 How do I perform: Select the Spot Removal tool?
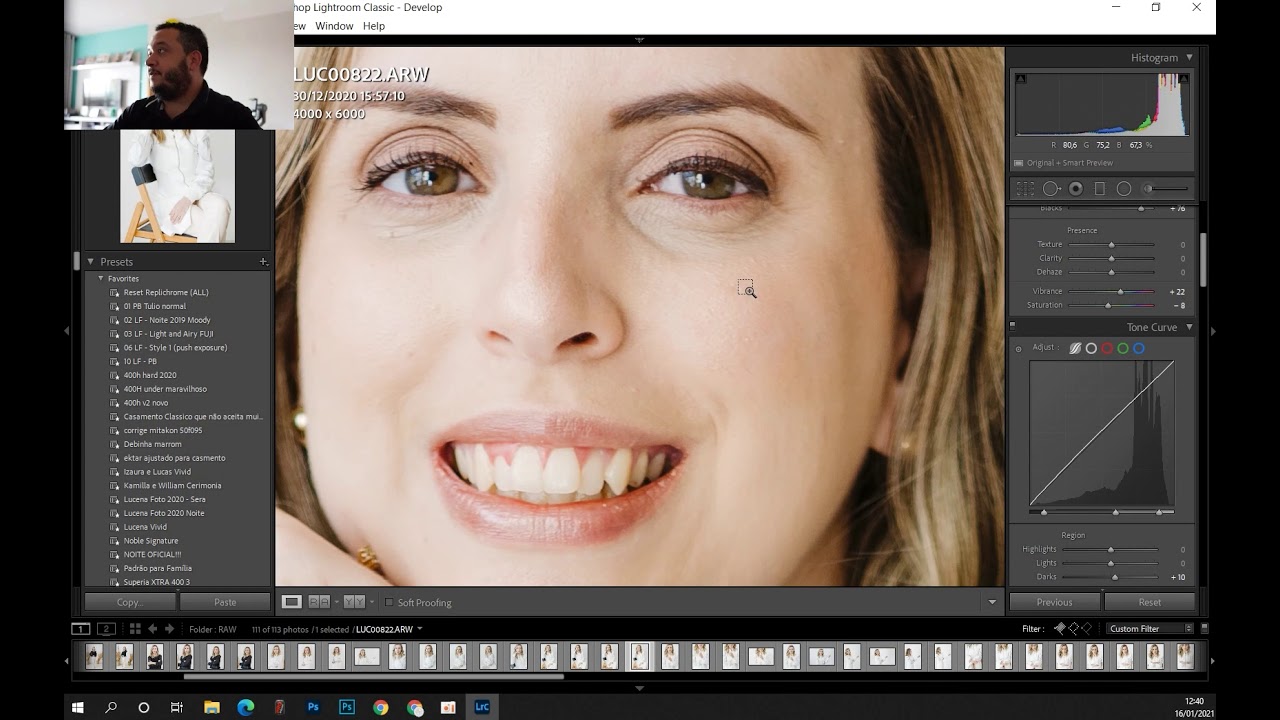coord(1051,188)
